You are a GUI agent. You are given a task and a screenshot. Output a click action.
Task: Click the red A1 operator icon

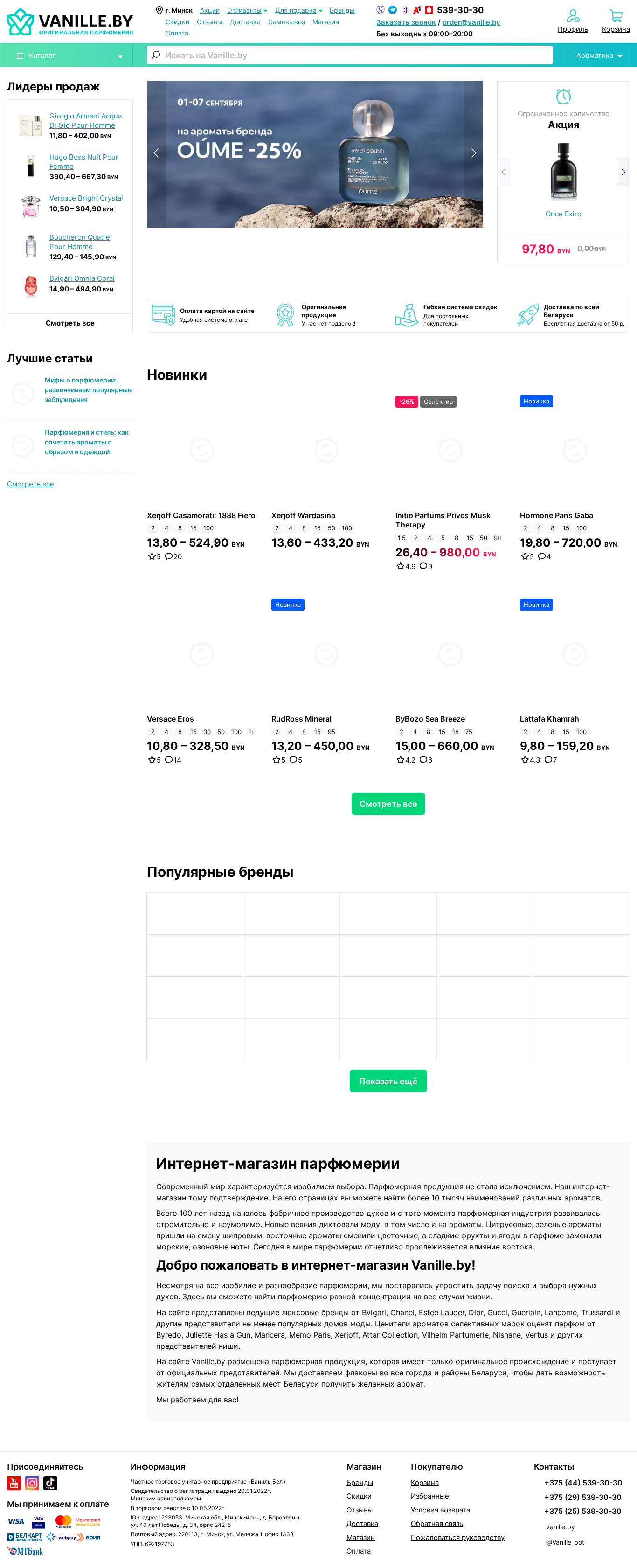417,10
